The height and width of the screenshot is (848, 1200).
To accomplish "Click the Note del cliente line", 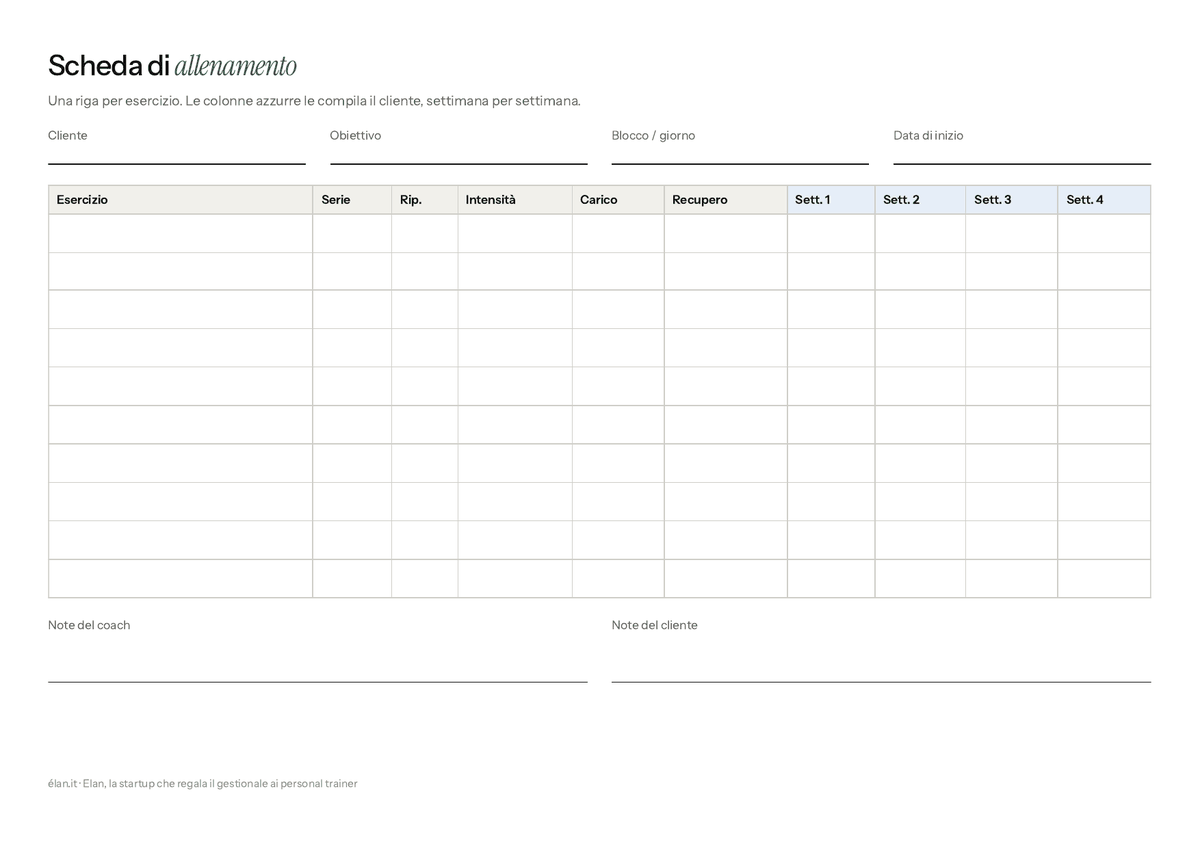I will point(881,673).
